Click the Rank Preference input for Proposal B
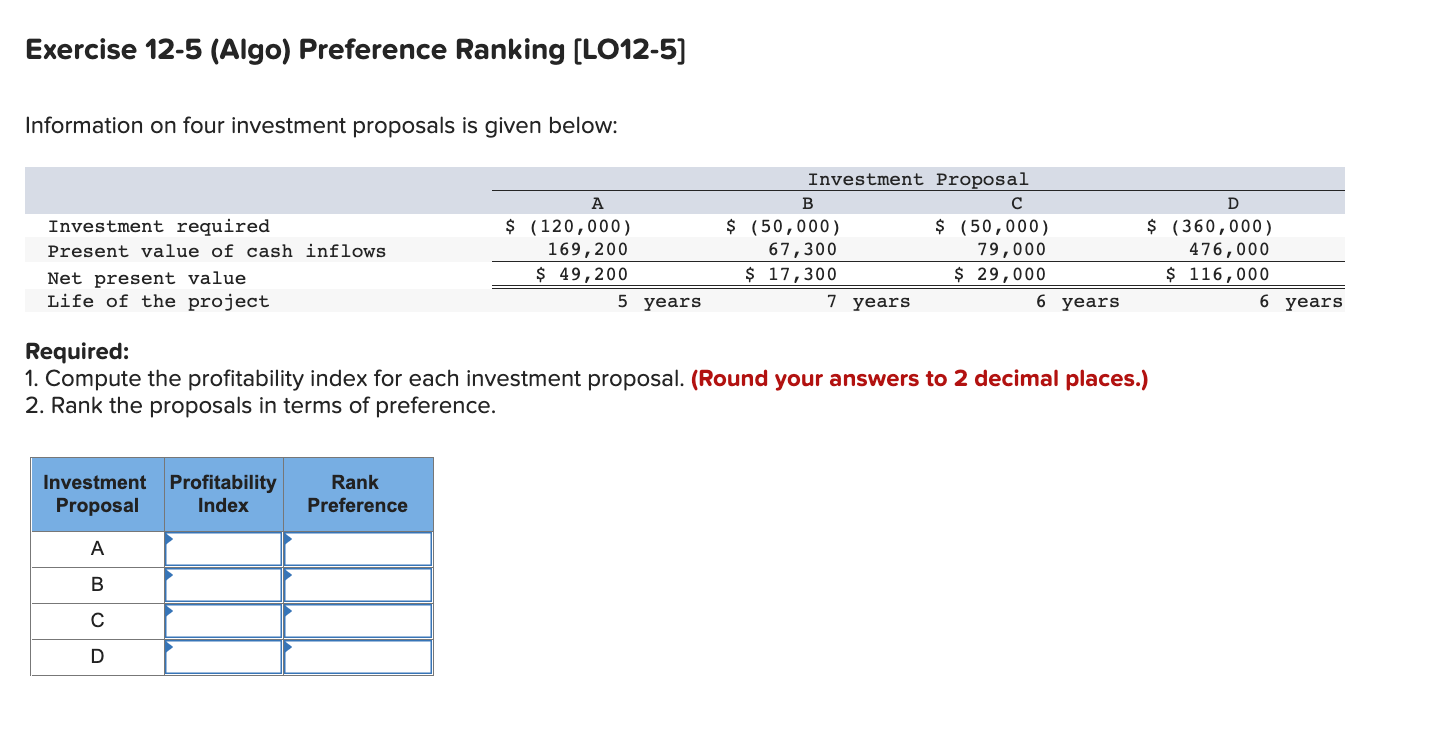This screenshot has width=1456, height=748. (x=357, y=584)
